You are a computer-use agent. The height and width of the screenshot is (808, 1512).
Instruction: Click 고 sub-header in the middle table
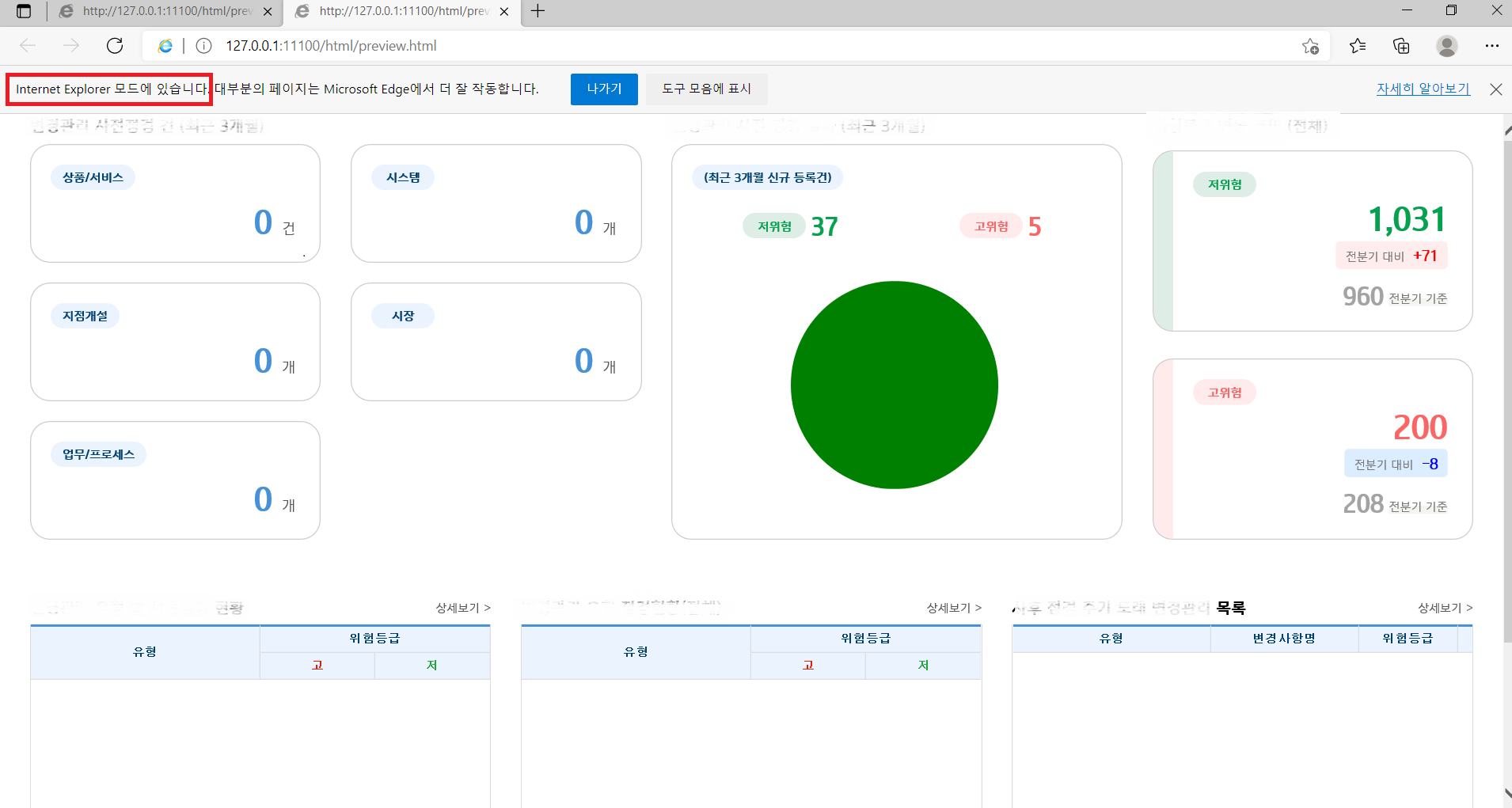point(808,666)
